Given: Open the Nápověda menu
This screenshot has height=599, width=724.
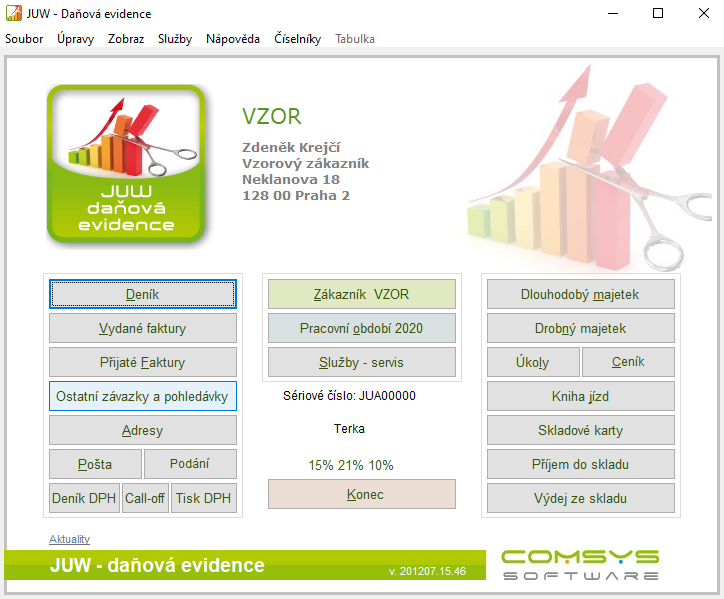Looking at the screenshot, I should 233,39.
